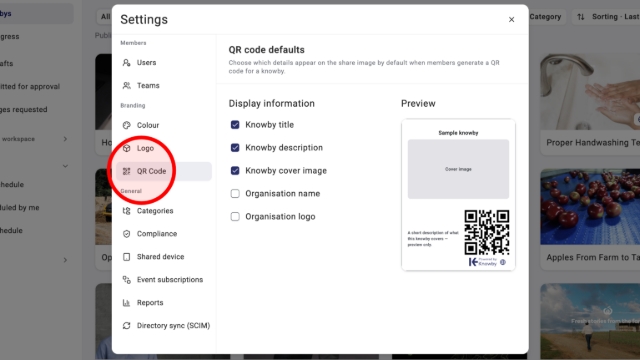The width and height of the screenshot is (640, 360).
Task: Switch to the Teams settings
Action: tap(164, 85)
